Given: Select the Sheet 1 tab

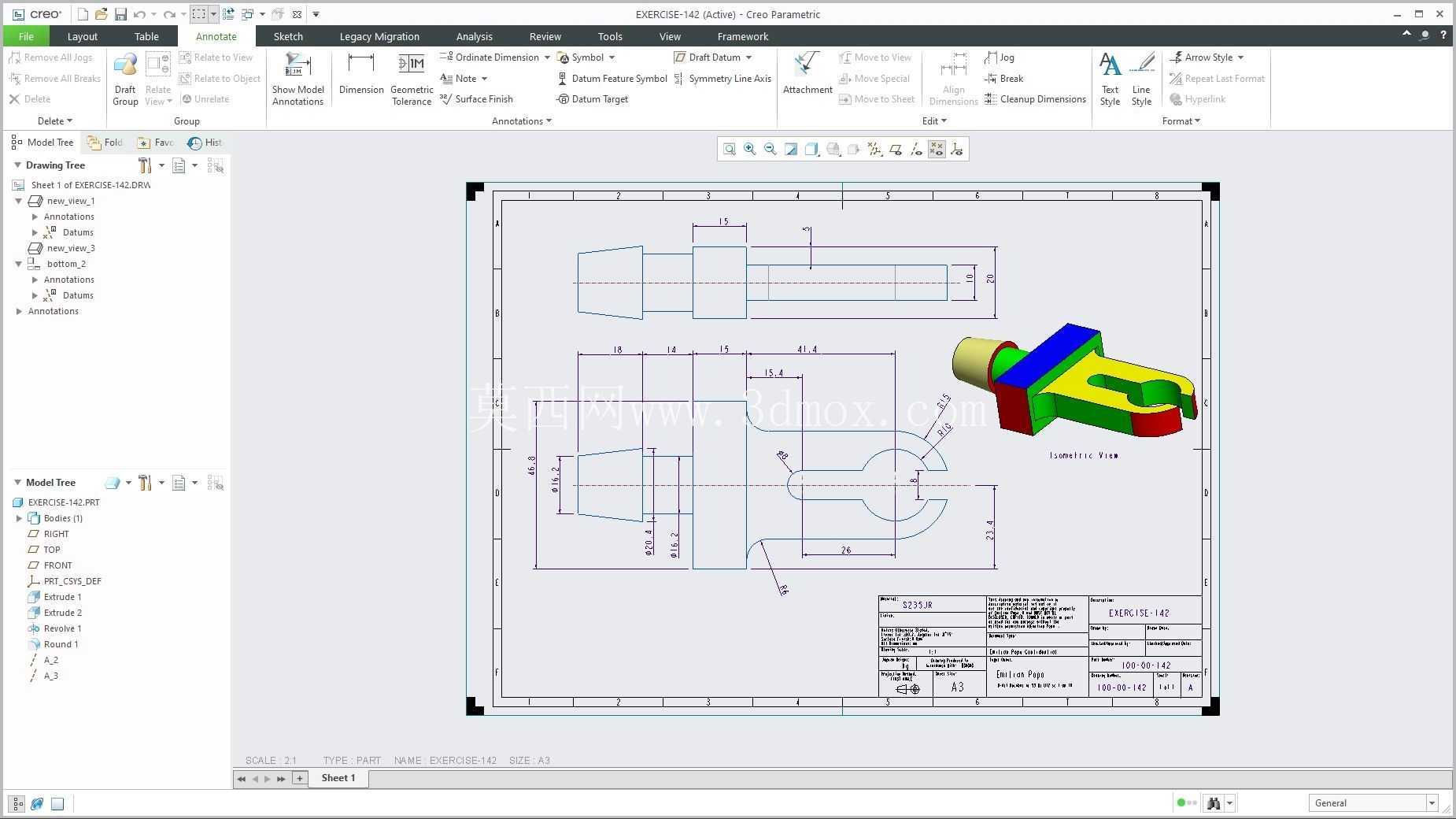Looking at the screenshot, I should (338, 778).
